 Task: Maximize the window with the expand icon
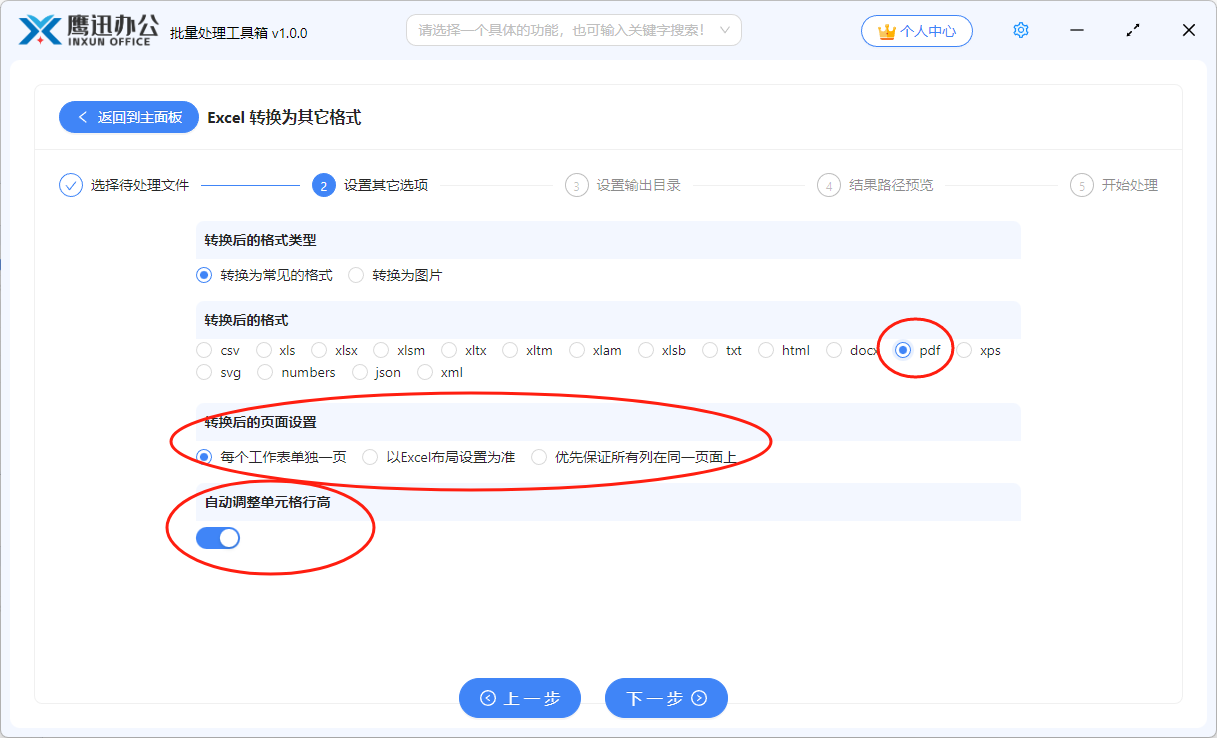[x=1133, y=30]
